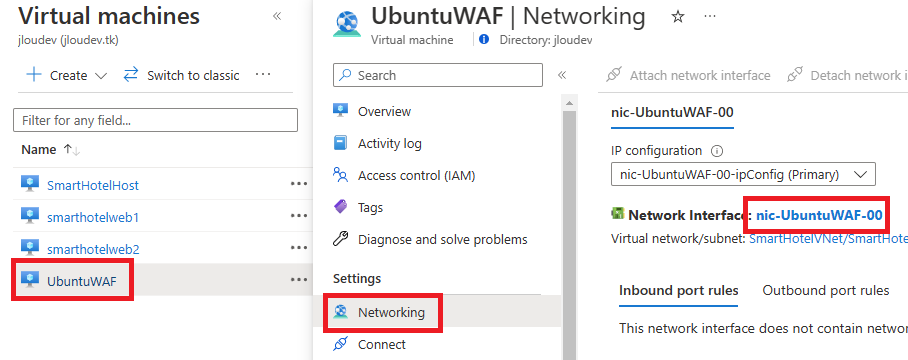Open the nic-UbuntuWAF-00 network interface link
Screen dimensions: 908x360
(x=819, y=215)
